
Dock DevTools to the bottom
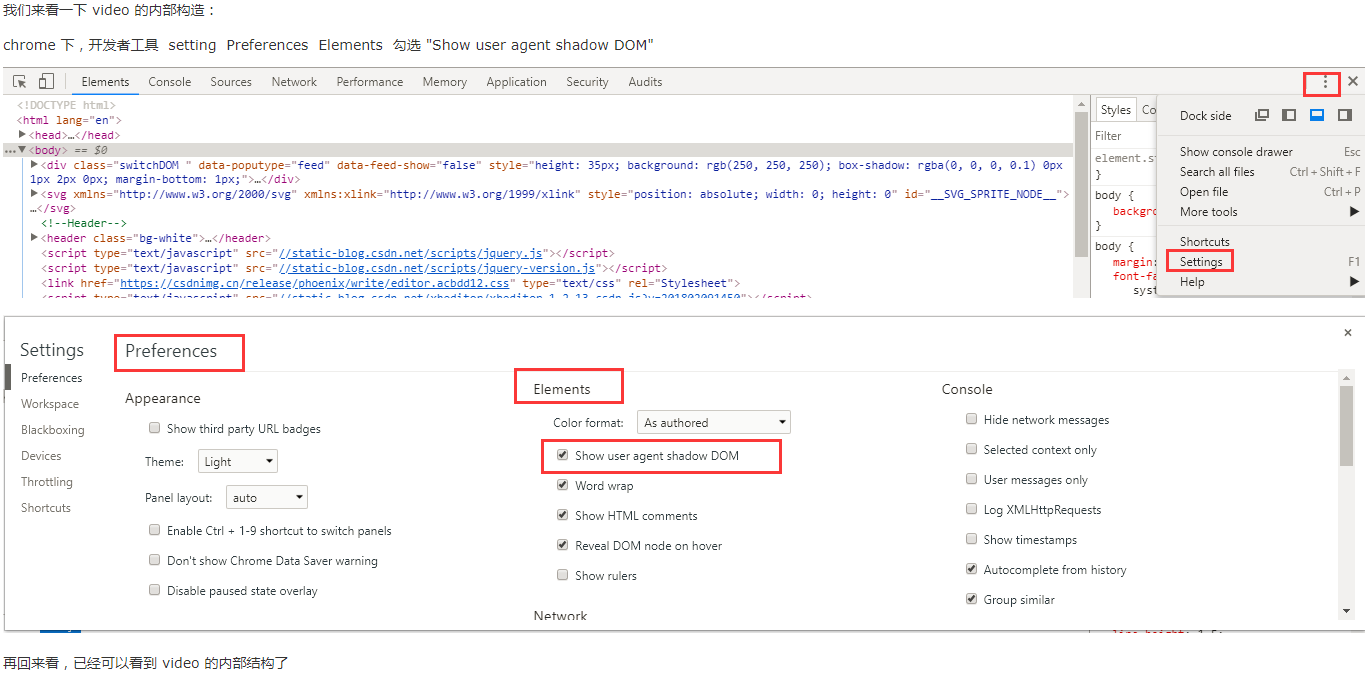(x=1317, y=115)
